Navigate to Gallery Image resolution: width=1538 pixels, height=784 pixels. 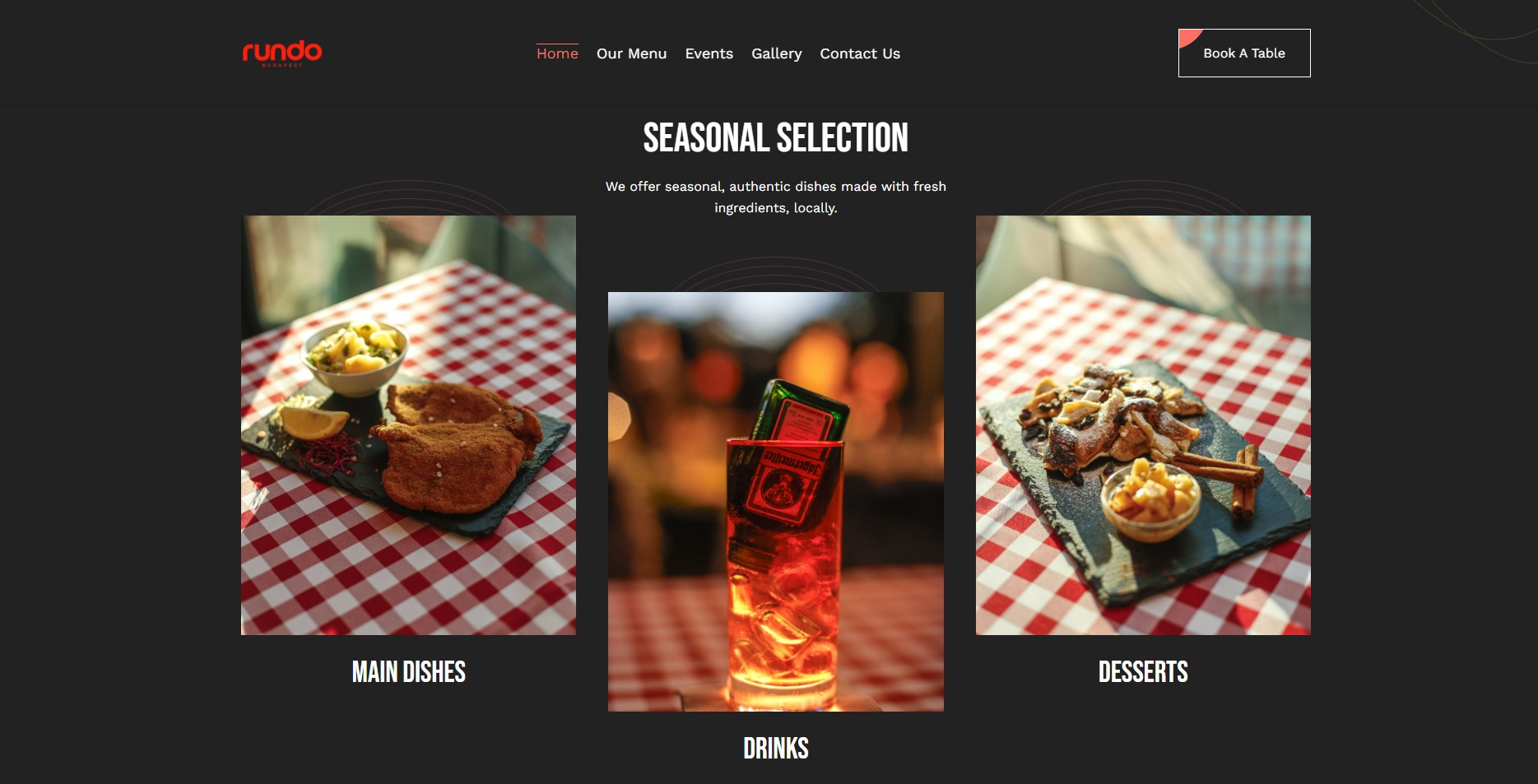[x=776, y=53]
